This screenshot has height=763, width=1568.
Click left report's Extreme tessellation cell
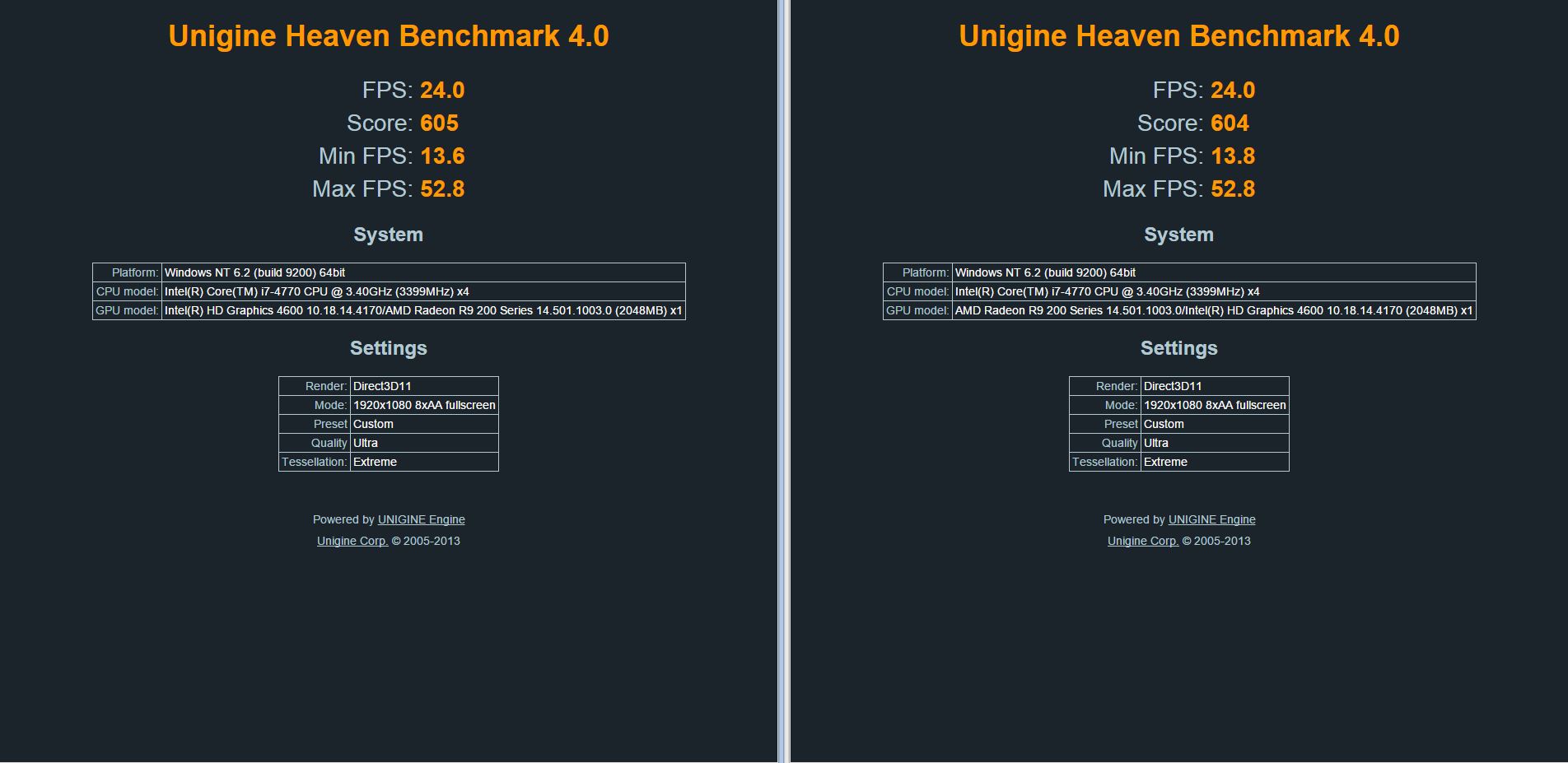(424, 462)
